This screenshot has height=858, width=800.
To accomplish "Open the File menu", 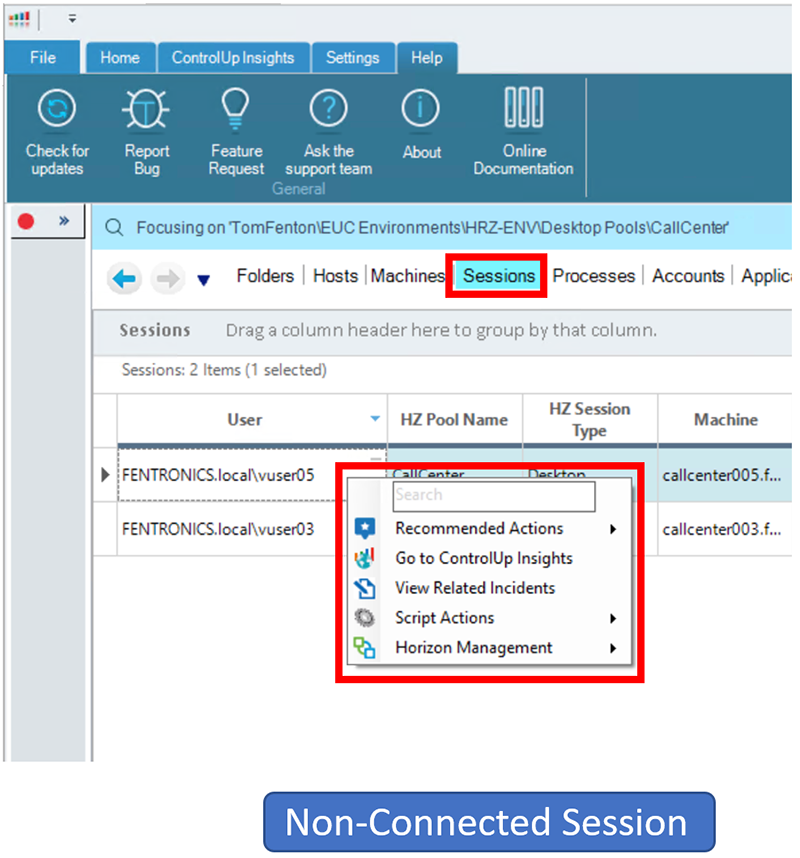I will tap(43, 57).
